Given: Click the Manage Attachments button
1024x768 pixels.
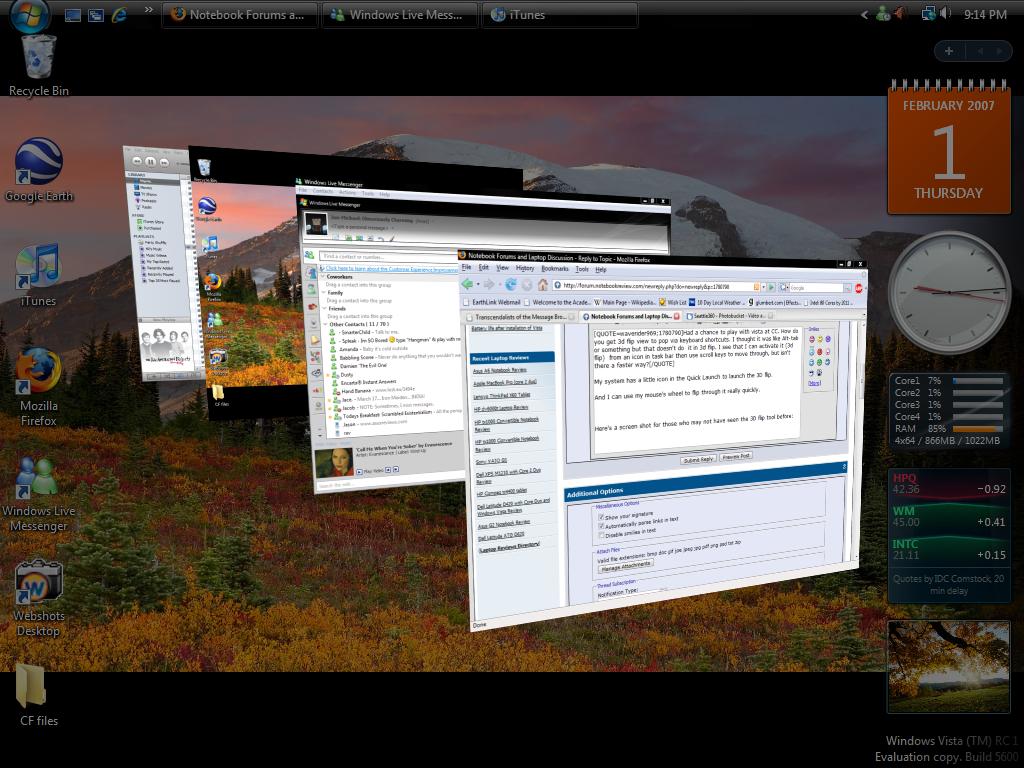Looking at the screenshot, I should (626, 567).
